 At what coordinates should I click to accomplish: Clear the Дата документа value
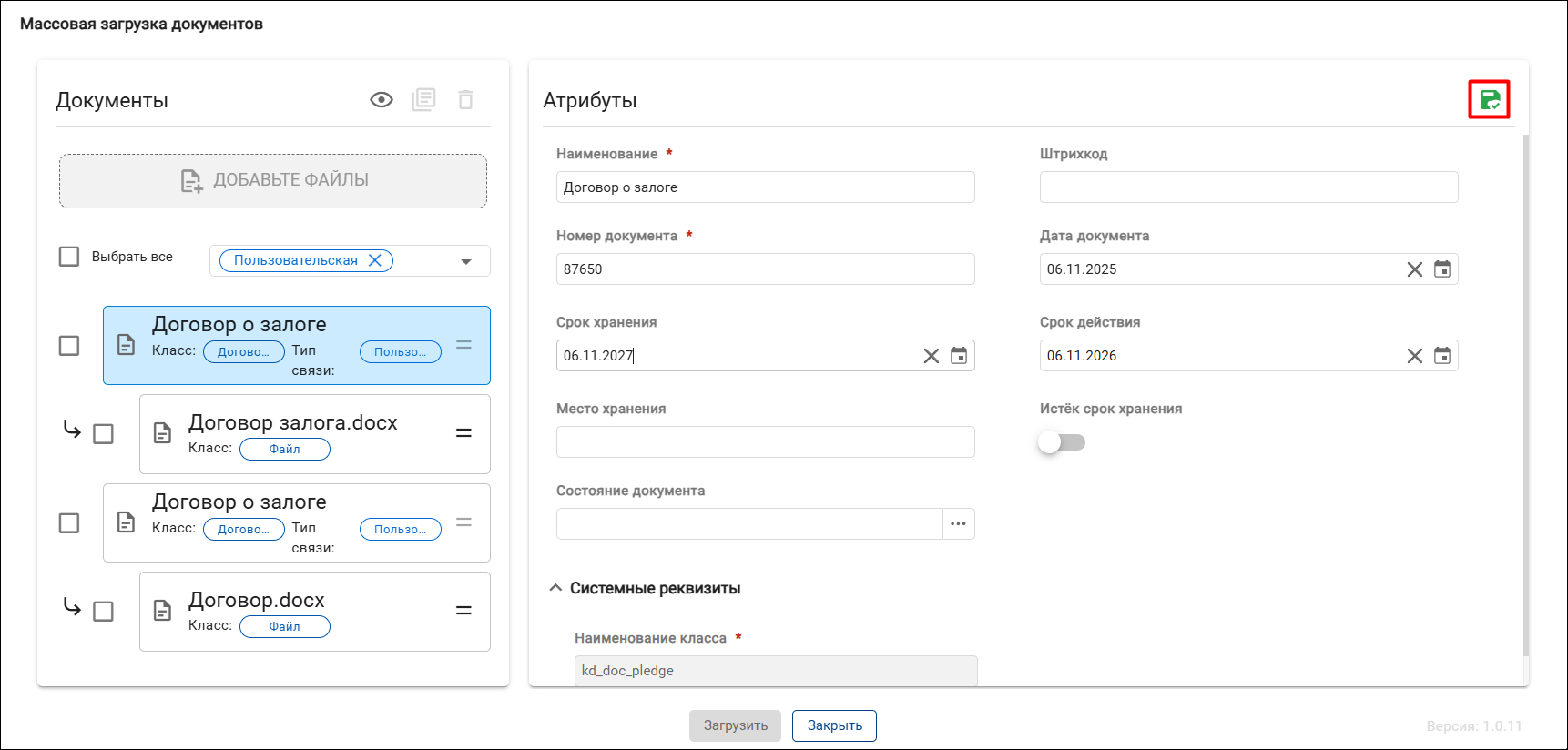(x=1414, y=269)
